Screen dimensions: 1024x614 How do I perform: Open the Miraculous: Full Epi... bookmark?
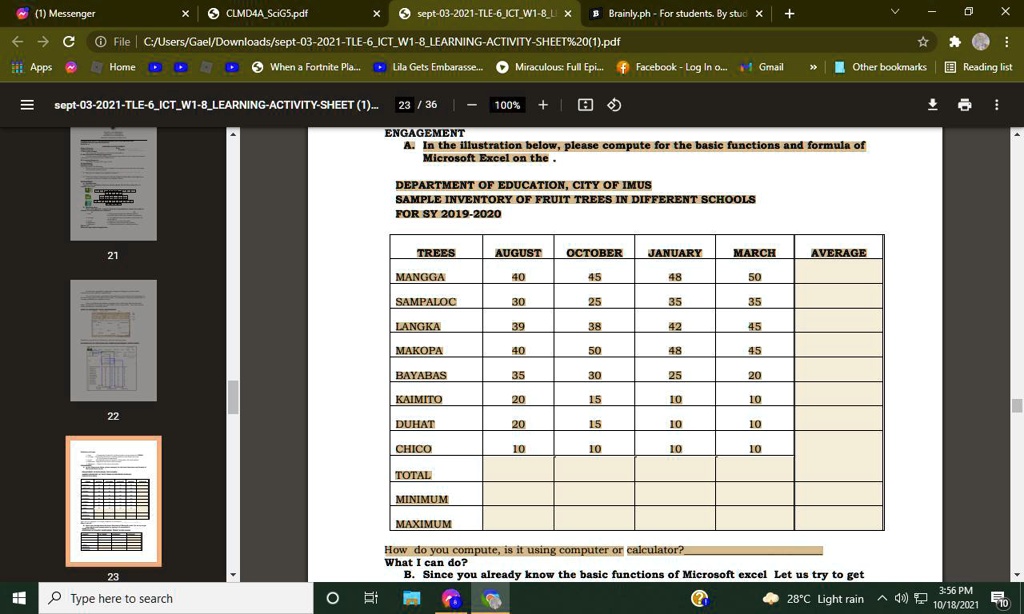click(550, 67)
